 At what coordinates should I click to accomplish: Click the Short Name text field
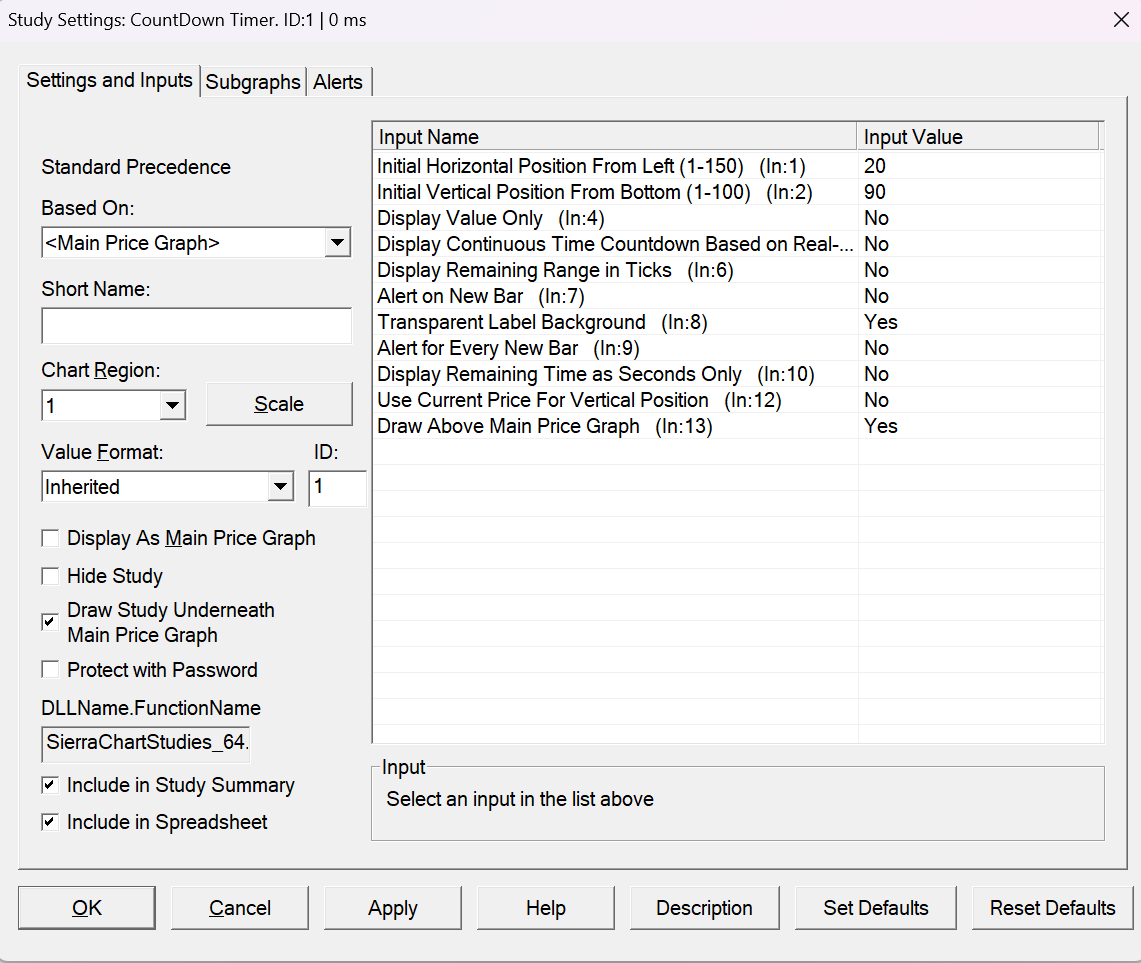[x=196, y=326]
